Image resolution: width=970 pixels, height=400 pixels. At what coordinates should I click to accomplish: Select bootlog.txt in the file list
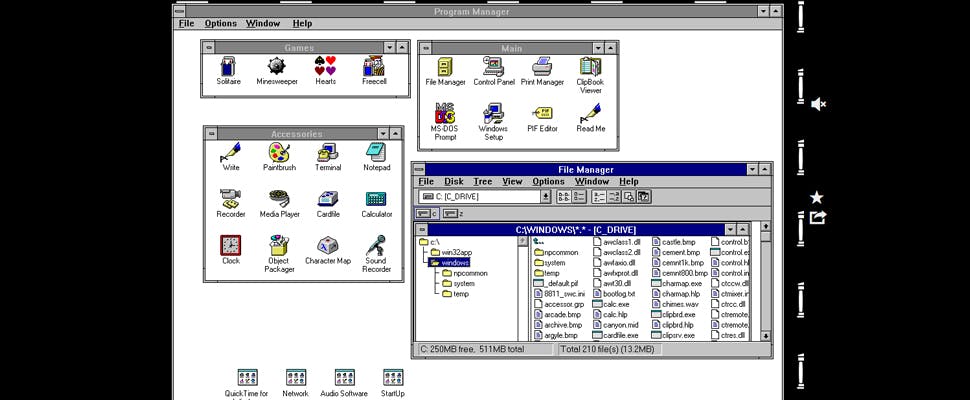[x=614, y=294]
